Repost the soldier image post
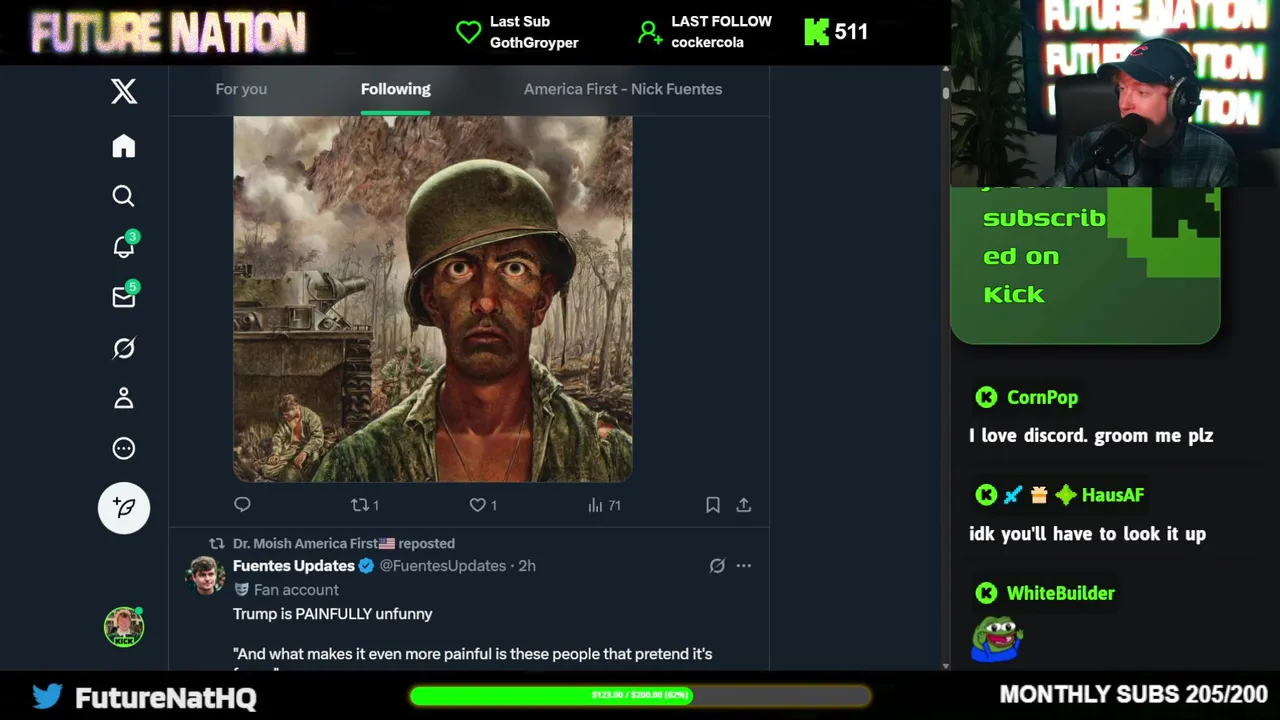Image resolution: width=1280 pixels, height=720 pixels. click(x=364, y=505)
